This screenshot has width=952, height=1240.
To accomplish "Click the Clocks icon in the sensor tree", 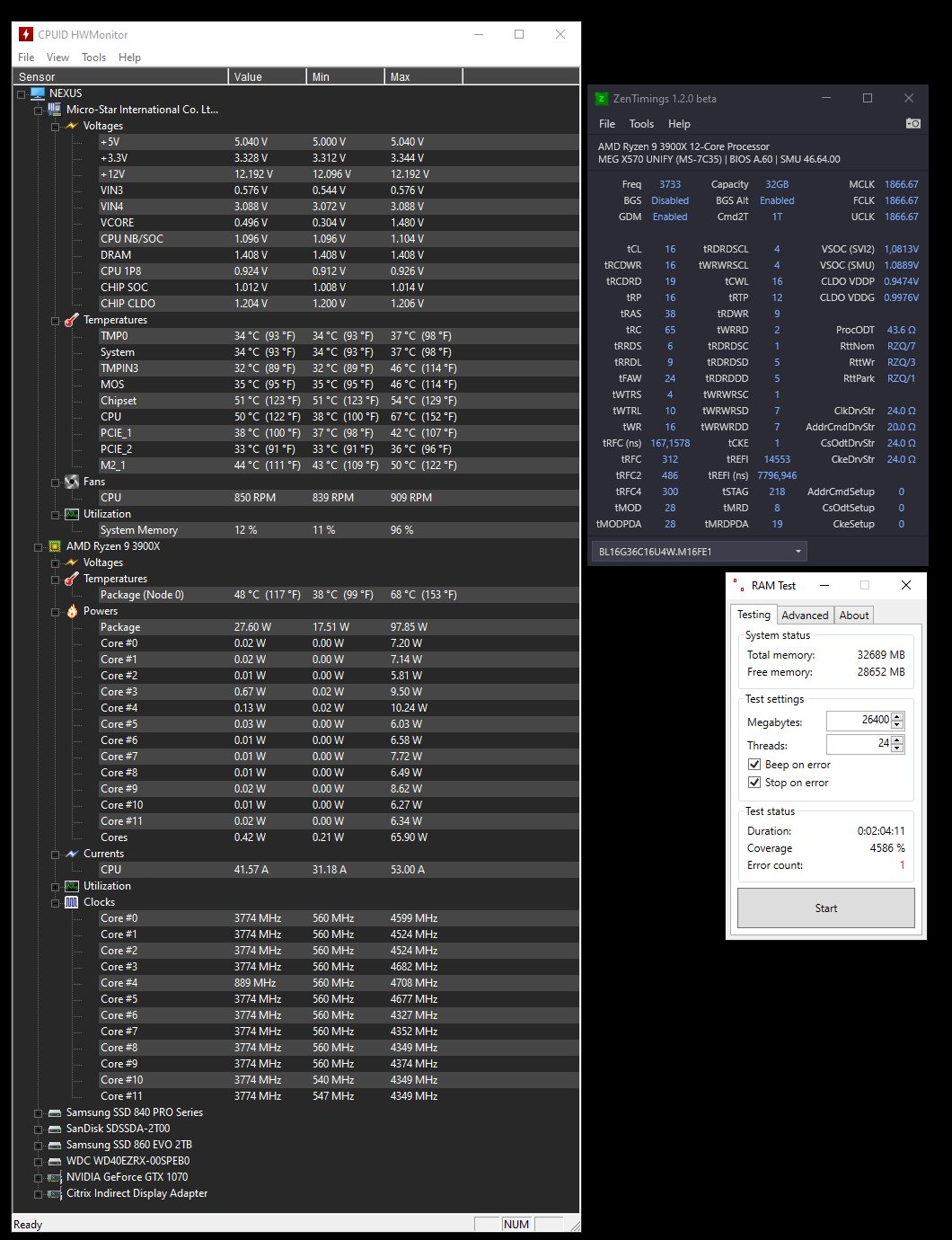I will (72, 901).
